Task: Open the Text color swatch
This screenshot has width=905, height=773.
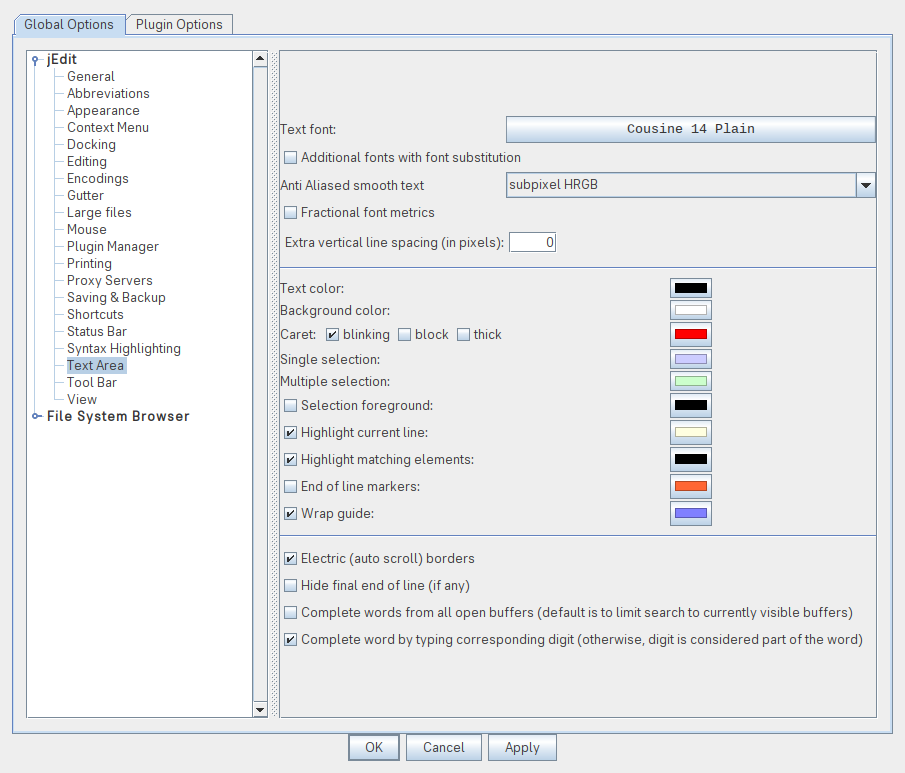Action: pos(690,288)
